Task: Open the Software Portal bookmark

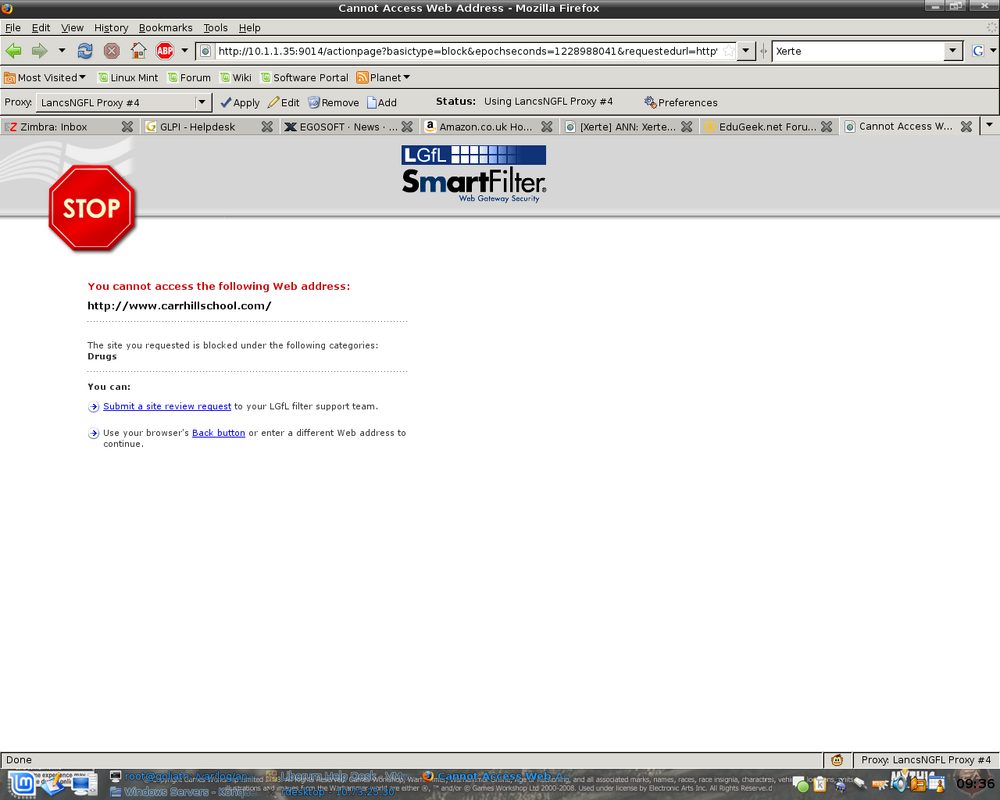Action: (x=304, y=77)
